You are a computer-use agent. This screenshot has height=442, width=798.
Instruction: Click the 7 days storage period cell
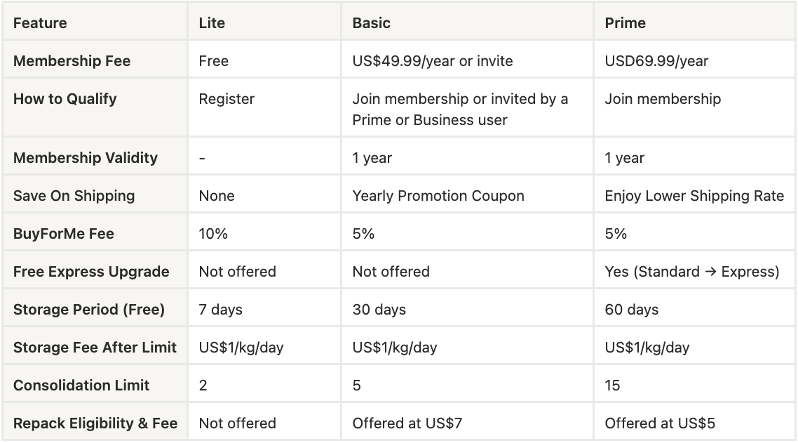[x=221, y=310]
